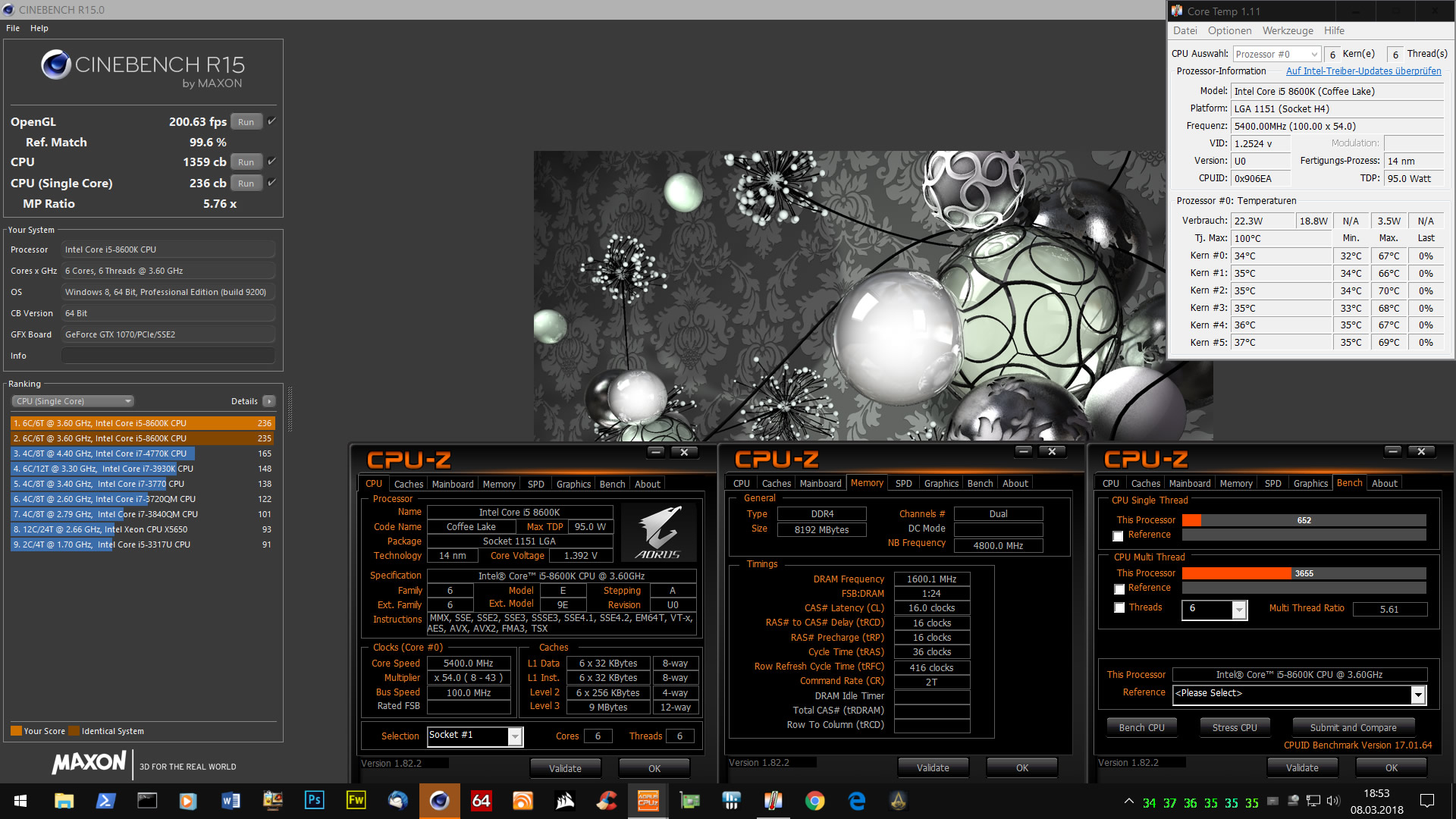The image size is (1456, 819).
Task: Open Adobe Fireworks from taskbar
Action: 356,801
